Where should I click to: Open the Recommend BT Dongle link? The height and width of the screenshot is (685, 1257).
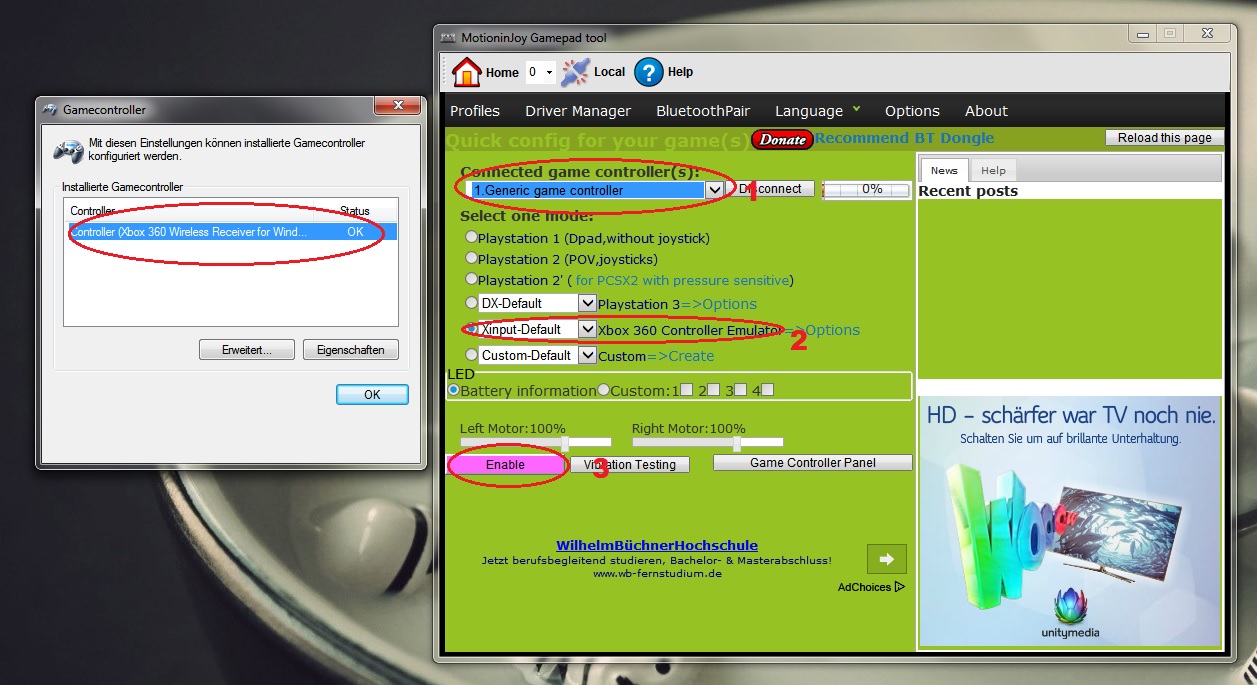[904, 138]
